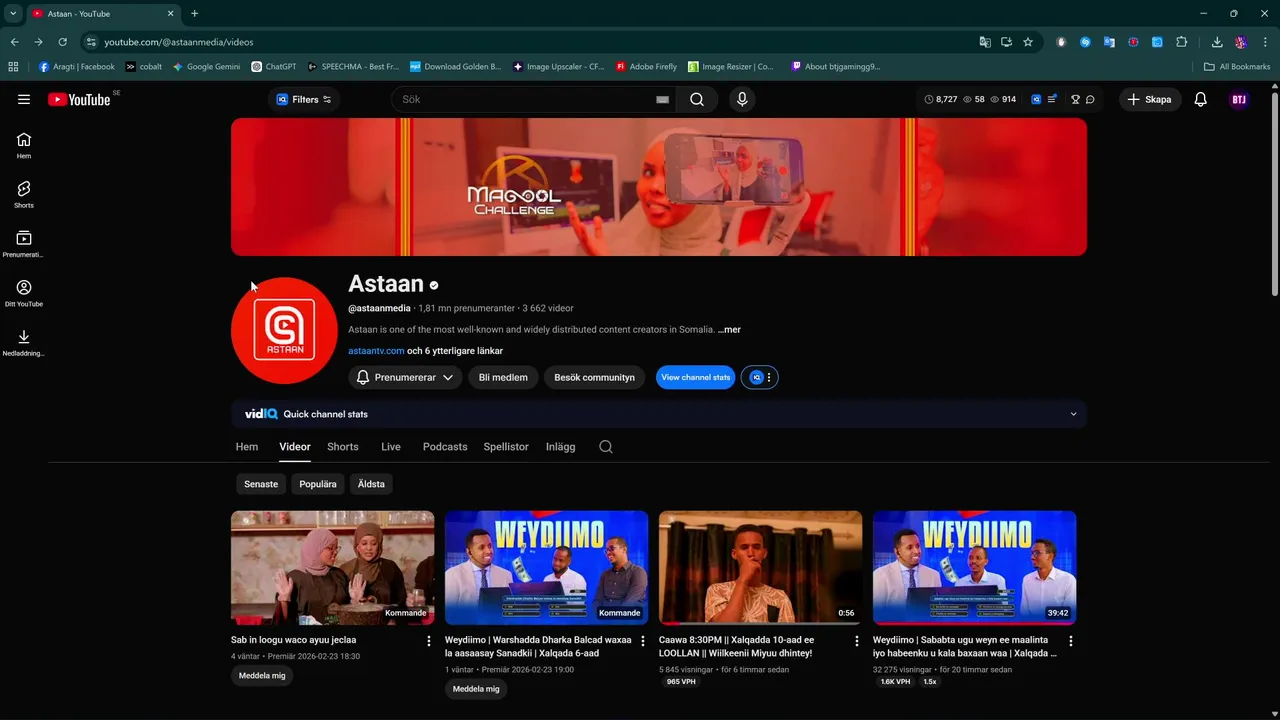Open options for Warshadda Dharka Balcad video

coord(643,641)
